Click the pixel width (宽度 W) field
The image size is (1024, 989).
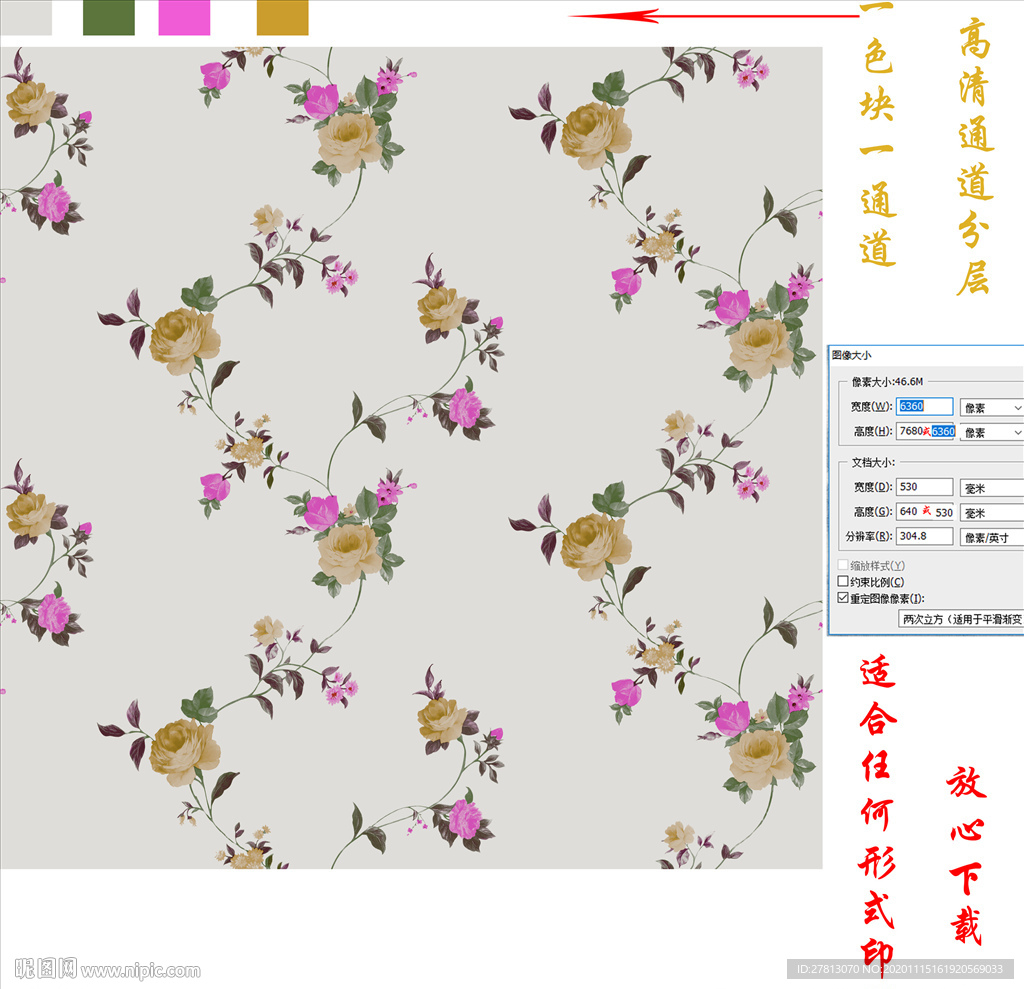tap(924, 407)
